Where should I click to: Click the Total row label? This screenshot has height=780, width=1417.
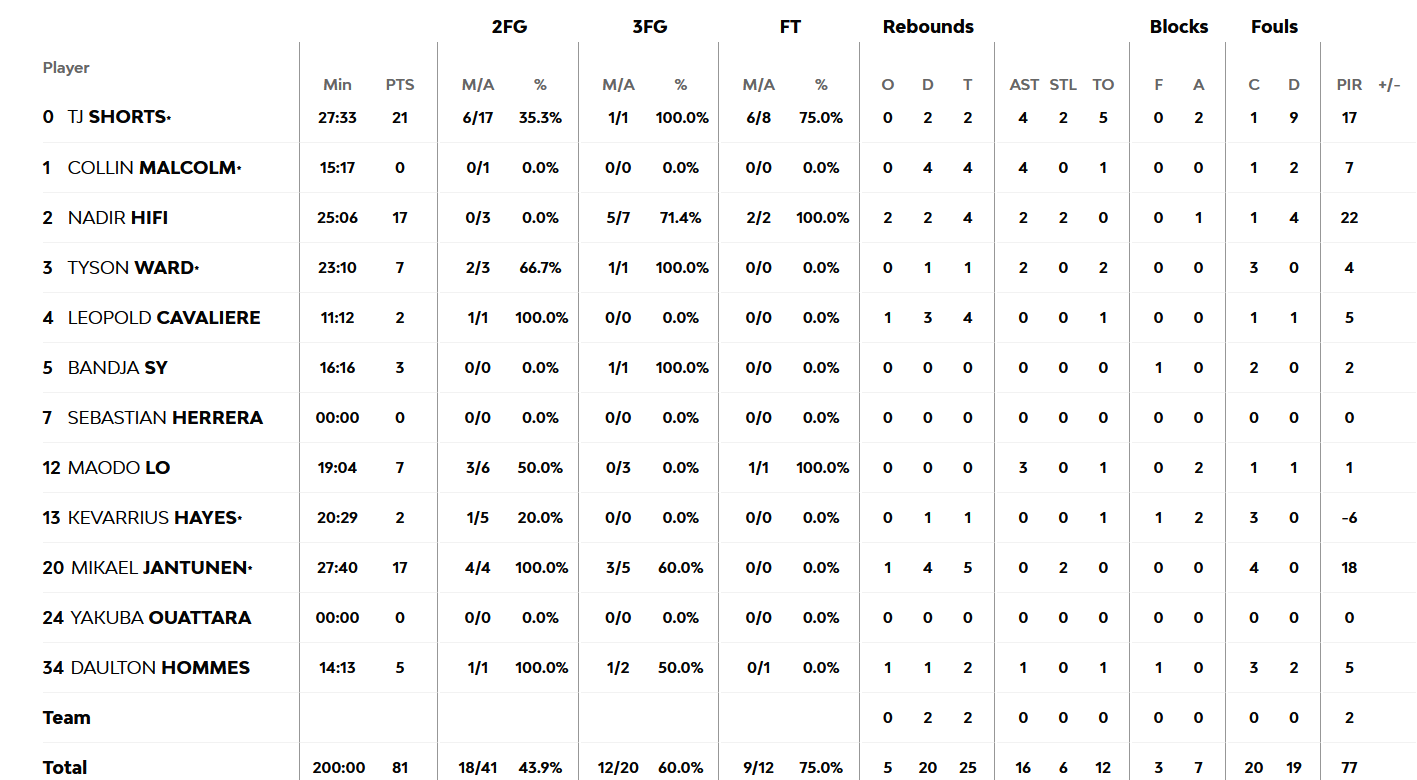pyautogui.click(x=65, y=767)
